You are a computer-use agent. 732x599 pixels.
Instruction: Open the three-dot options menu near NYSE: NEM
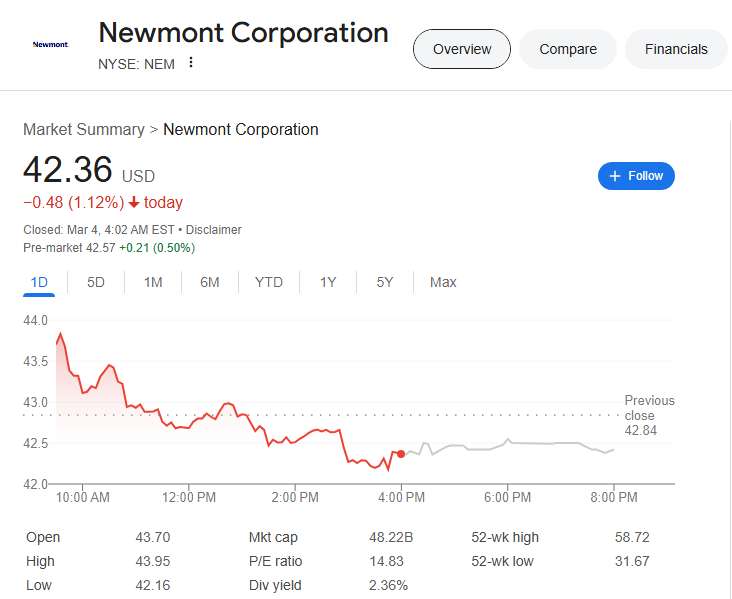pyautogui.click(x=191, y=63)
